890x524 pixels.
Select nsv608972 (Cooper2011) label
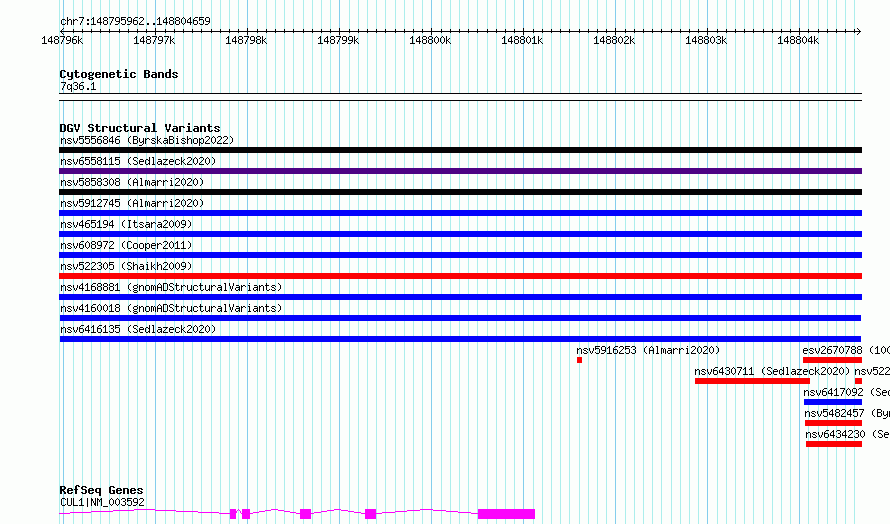[126, 245]
